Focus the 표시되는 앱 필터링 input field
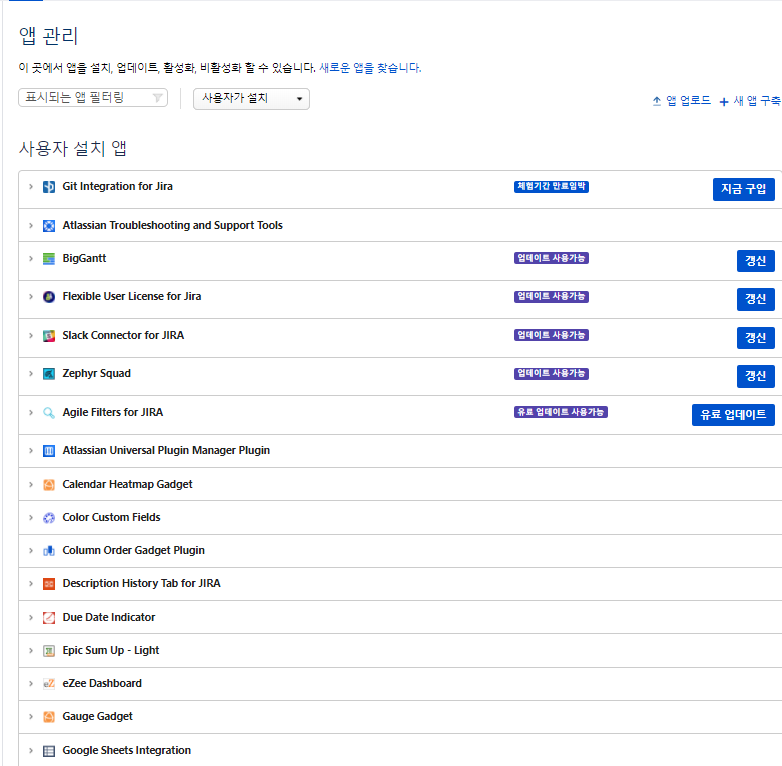This screenshot has width=782, height=766. click(93, 98)
